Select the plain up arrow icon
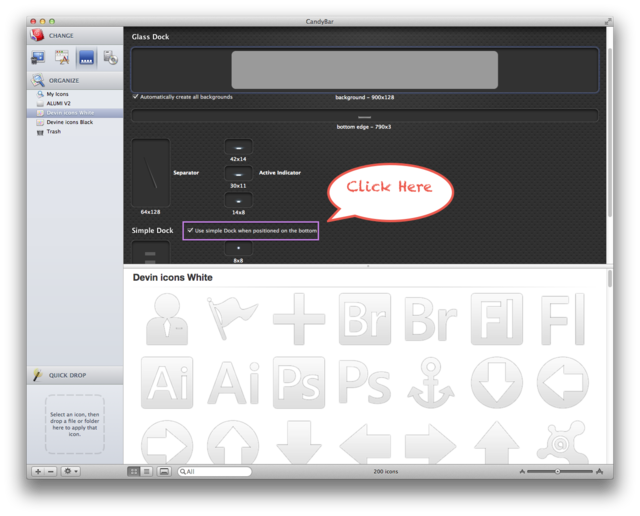The image size is (640, 516). [497, 443]
